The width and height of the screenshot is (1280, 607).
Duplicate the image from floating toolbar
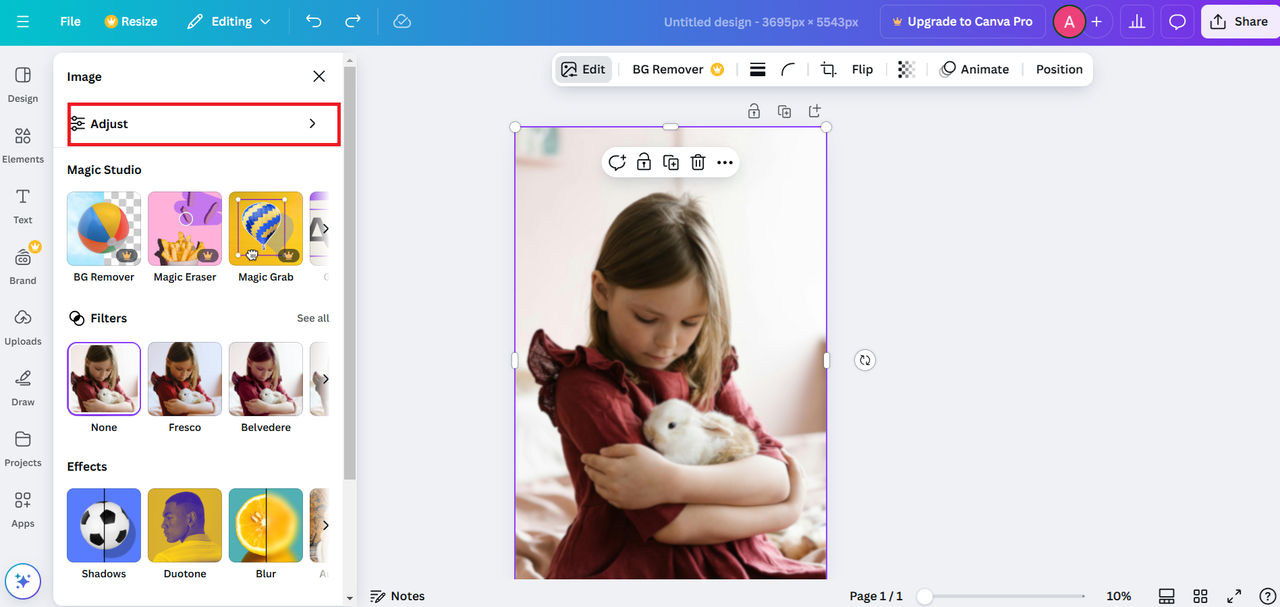tap(671, 162)
